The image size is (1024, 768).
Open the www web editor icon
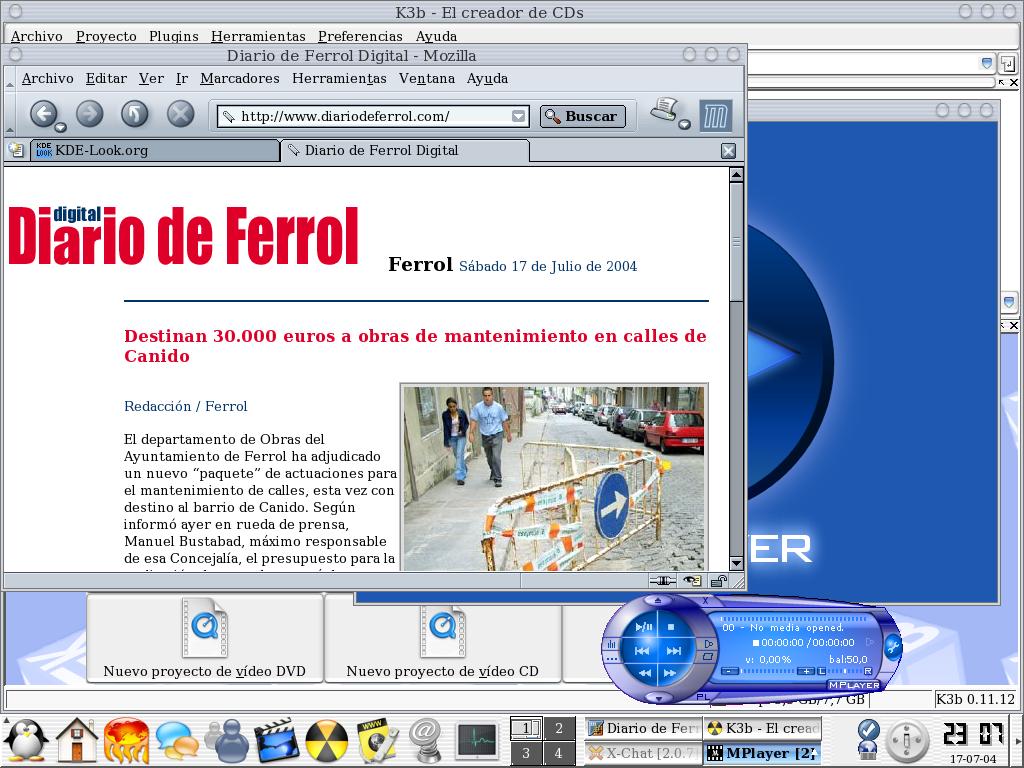pos(377,741)
